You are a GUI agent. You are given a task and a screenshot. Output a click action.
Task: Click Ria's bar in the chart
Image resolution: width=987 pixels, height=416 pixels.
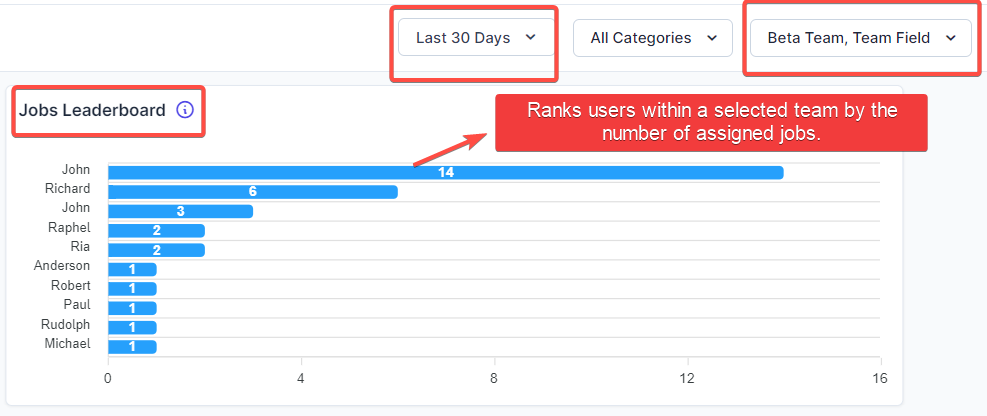pyautogui.click(x=156, y=250)
